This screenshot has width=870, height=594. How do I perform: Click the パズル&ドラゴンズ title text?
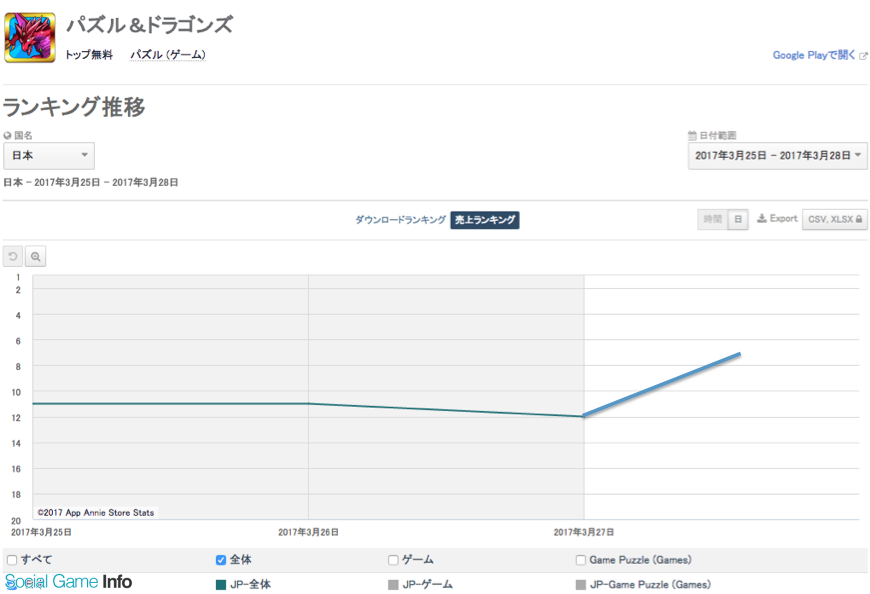coord(150,25)
